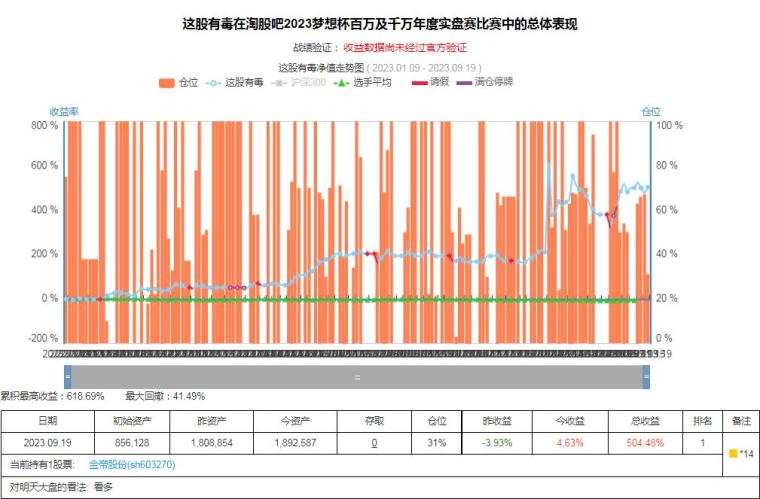Click the 初始资产 column header
The width and height of the screenshot is (760, 499).
[132, 421]
